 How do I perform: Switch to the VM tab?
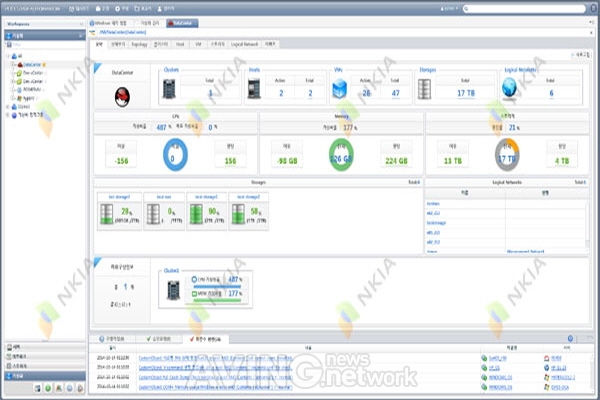click(x=198, y=44)
